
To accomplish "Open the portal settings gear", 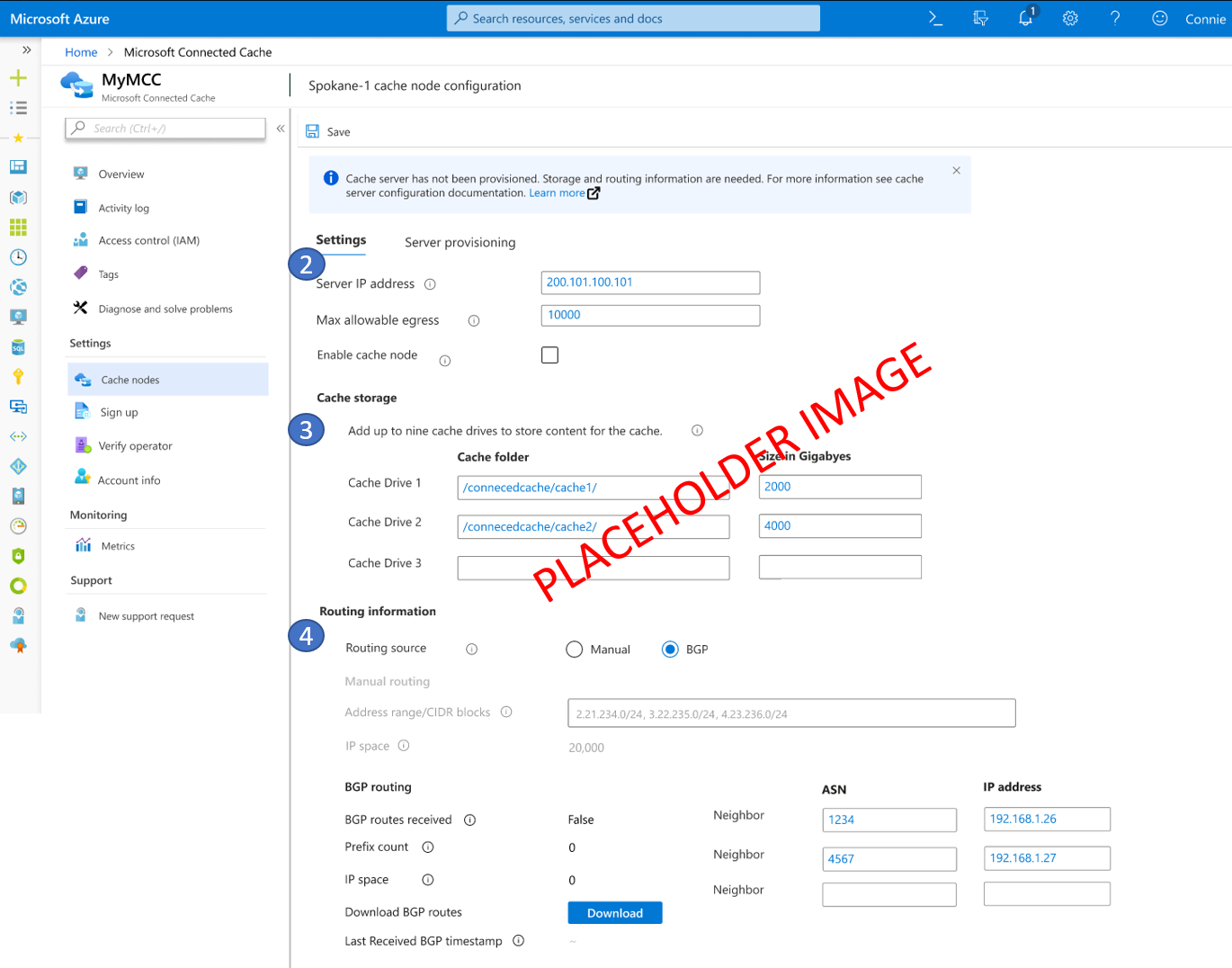I will pyautogui.click(x=1070, y=19).
